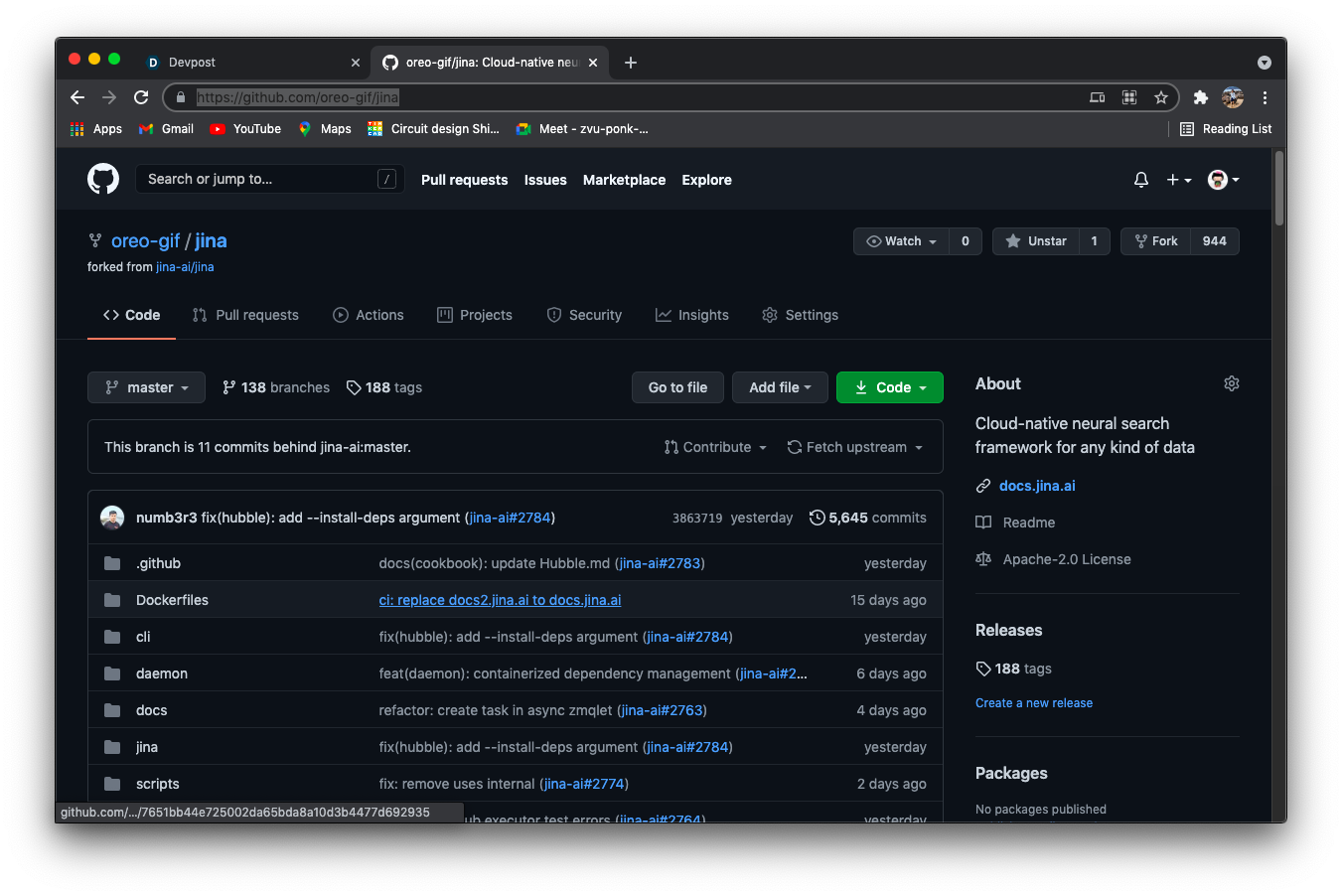Open the Apps bookmark shortcut
Screen dimensions: 1342x896
(x=96, y=129)
